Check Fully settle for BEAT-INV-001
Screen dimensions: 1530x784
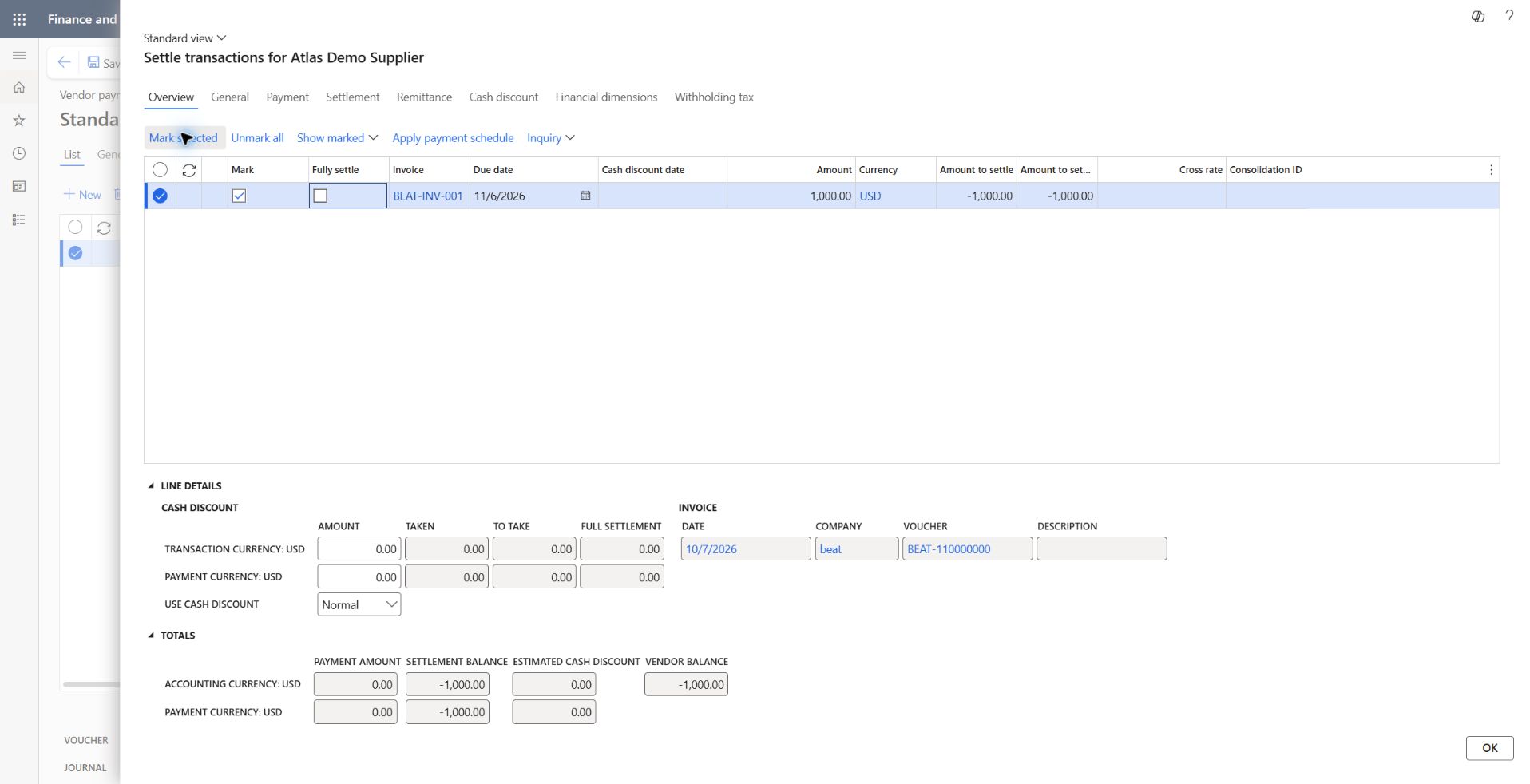coord(320,196)
